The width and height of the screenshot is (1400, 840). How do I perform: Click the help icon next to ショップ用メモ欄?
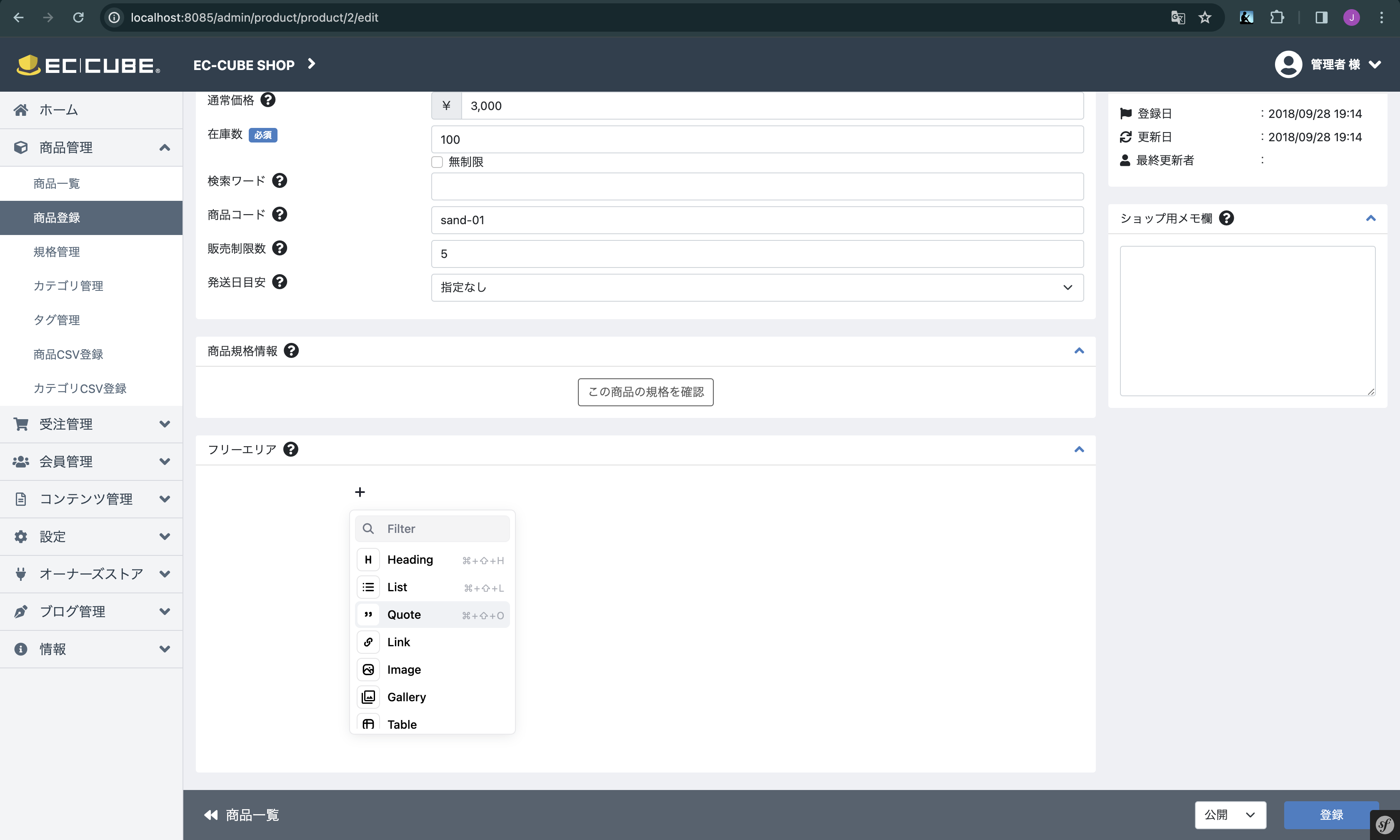[1226, 218]
